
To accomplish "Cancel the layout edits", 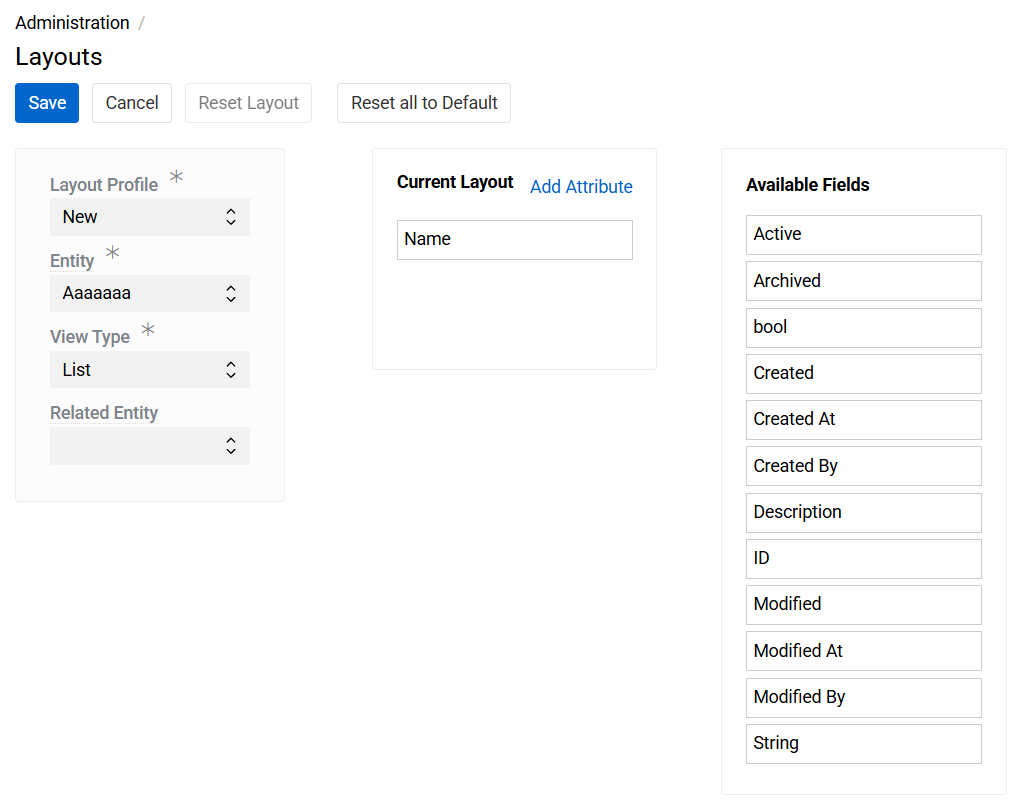I will [131, 103].
